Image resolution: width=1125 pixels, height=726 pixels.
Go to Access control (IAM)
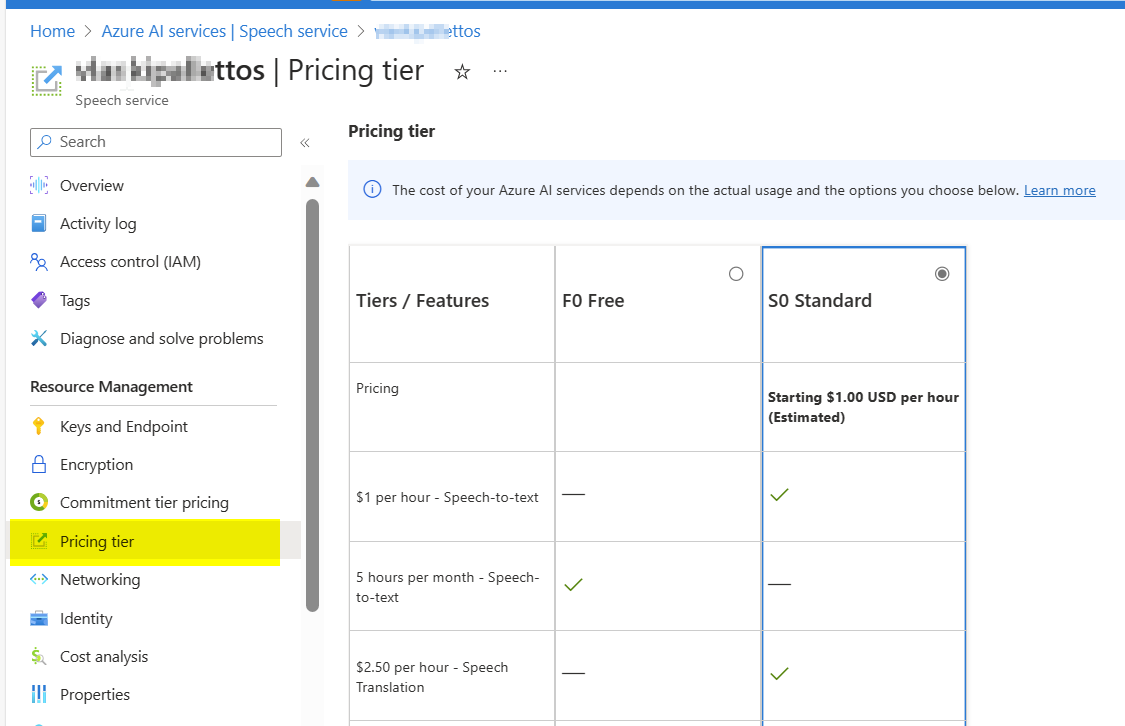[x=131, y=262]
